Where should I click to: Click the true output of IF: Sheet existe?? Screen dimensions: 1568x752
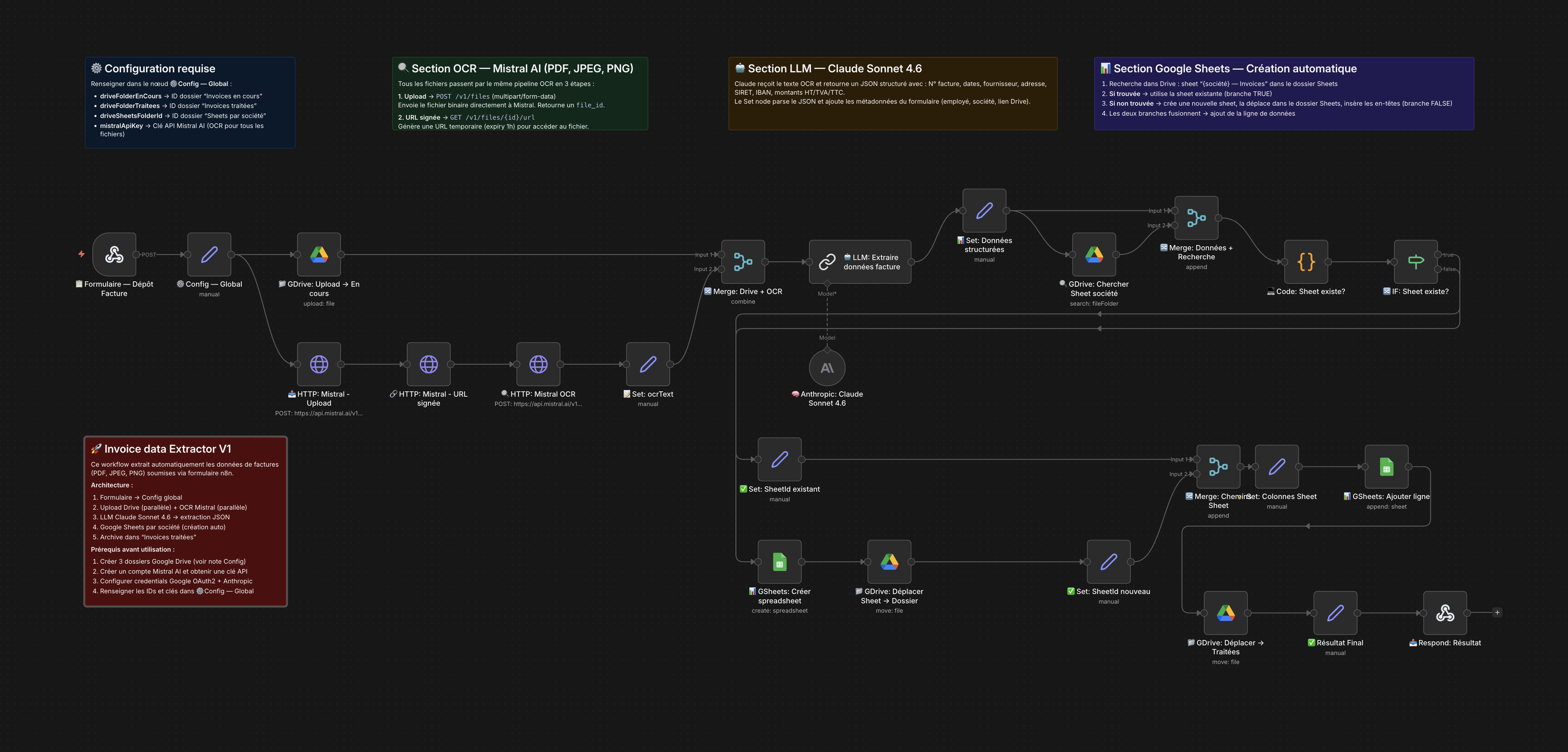tap(1438, 255)
